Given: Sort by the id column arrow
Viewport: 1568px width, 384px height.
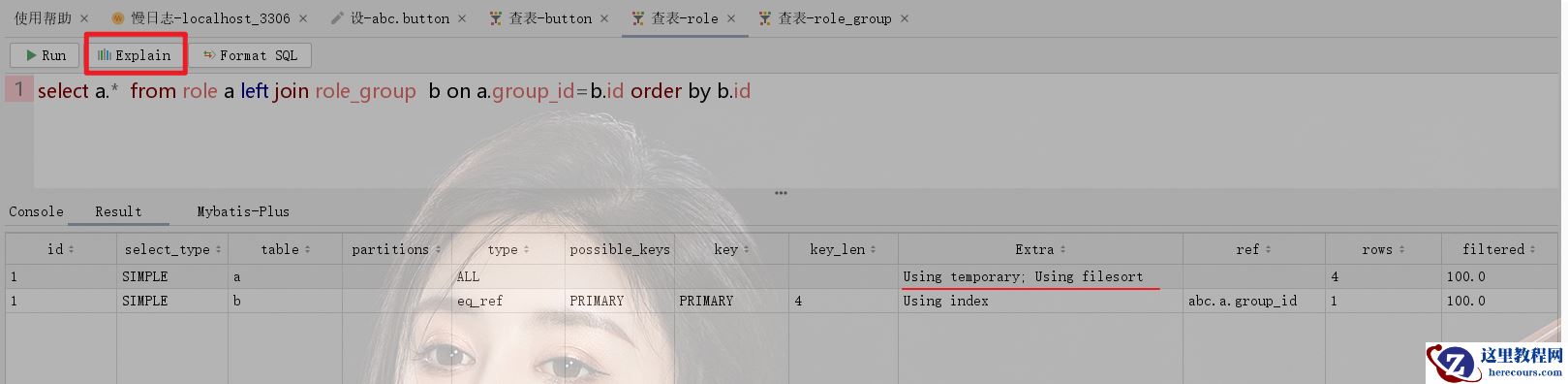Looking at the screenshot, I should tap(71, 249).
